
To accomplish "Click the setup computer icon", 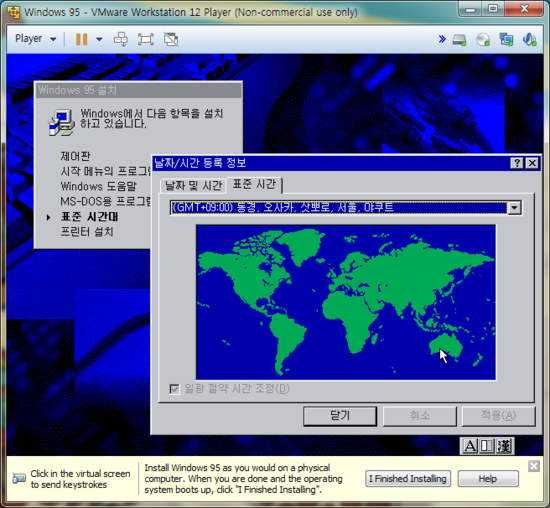I will 61,122.
